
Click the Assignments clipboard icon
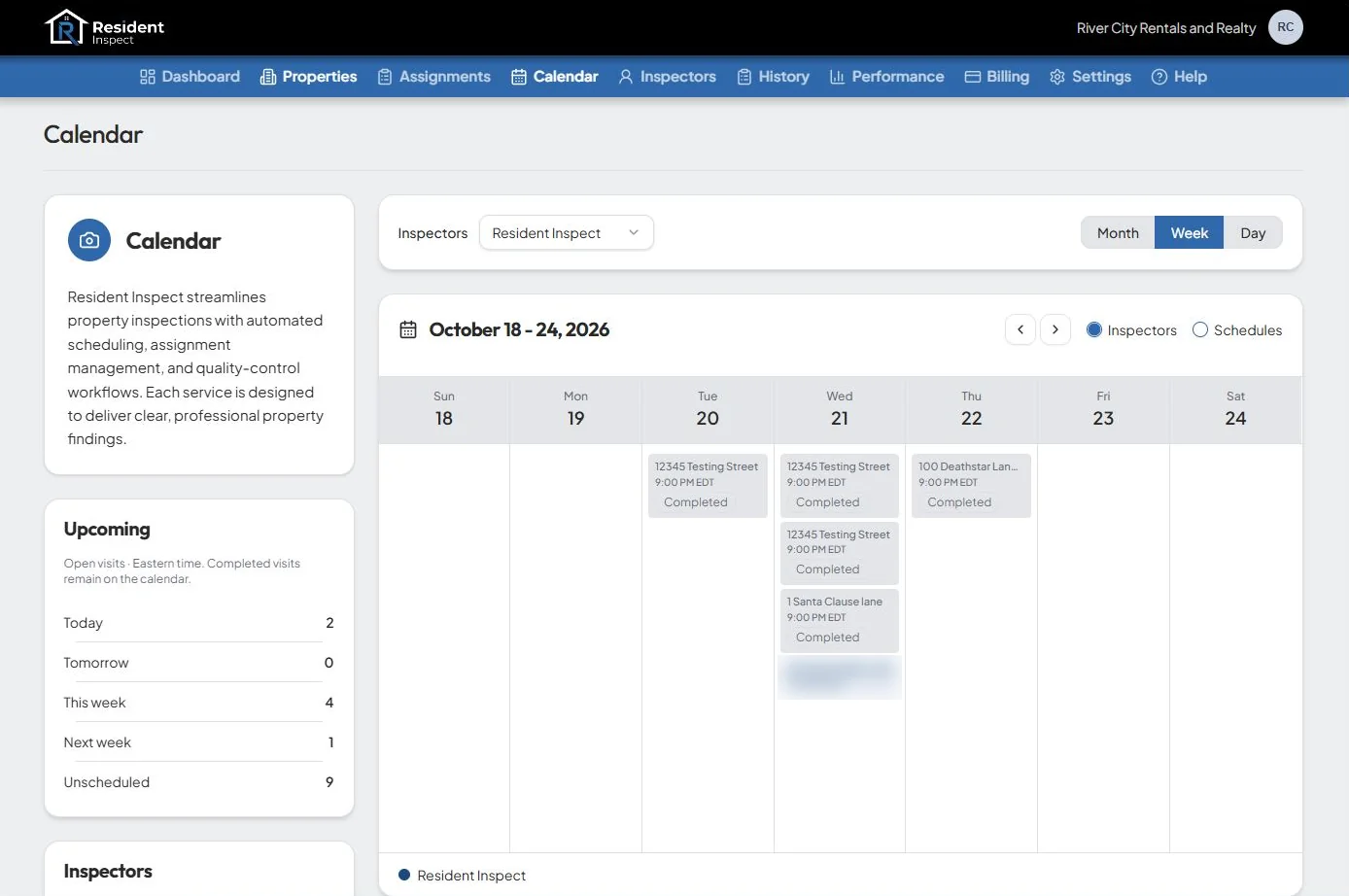tap(385, 77)
